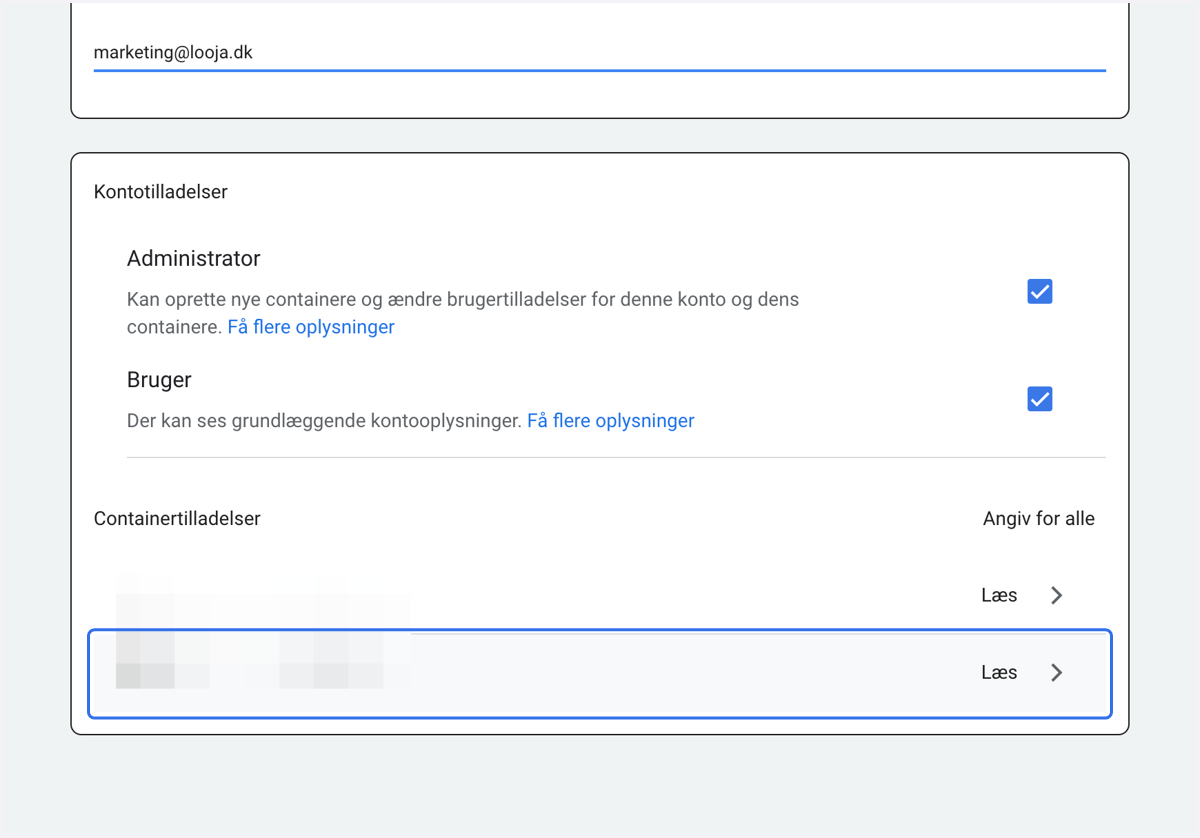This screenshot has height=838, width=1200.
Task: Toggle the Bruger checkbox
Action: coord(1040,399)
